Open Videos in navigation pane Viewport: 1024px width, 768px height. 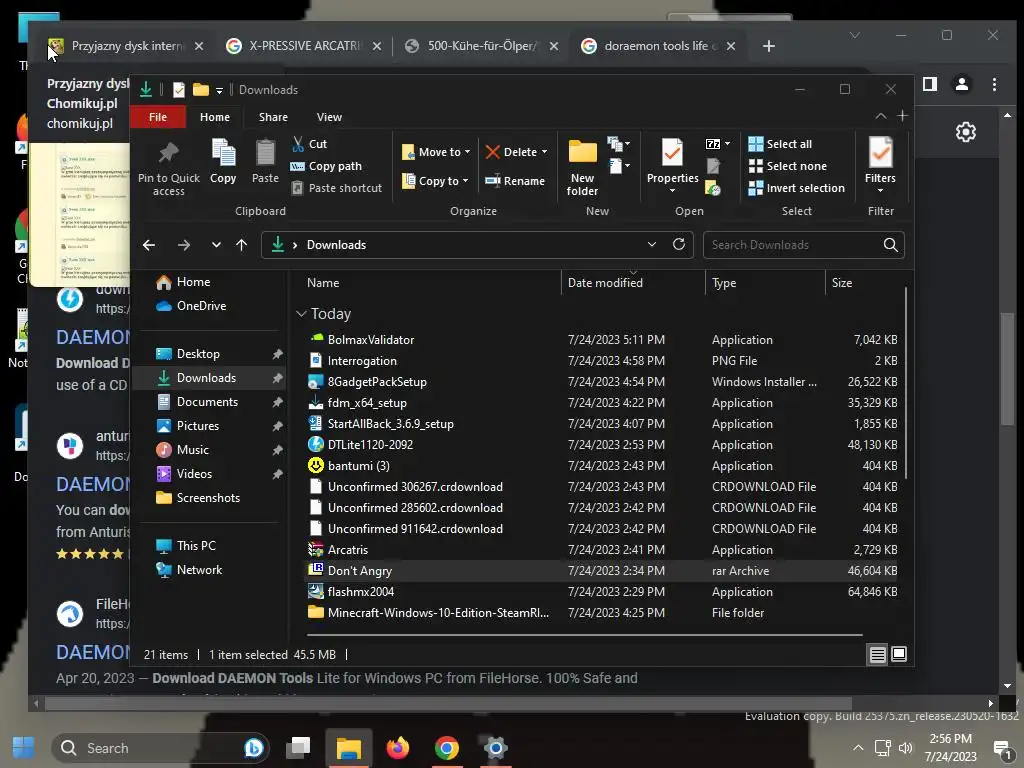[x=208, y=473]
